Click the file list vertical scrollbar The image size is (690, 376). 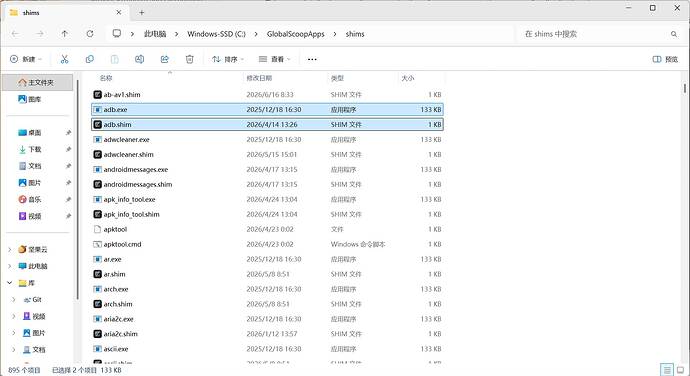tap(685, 88)
